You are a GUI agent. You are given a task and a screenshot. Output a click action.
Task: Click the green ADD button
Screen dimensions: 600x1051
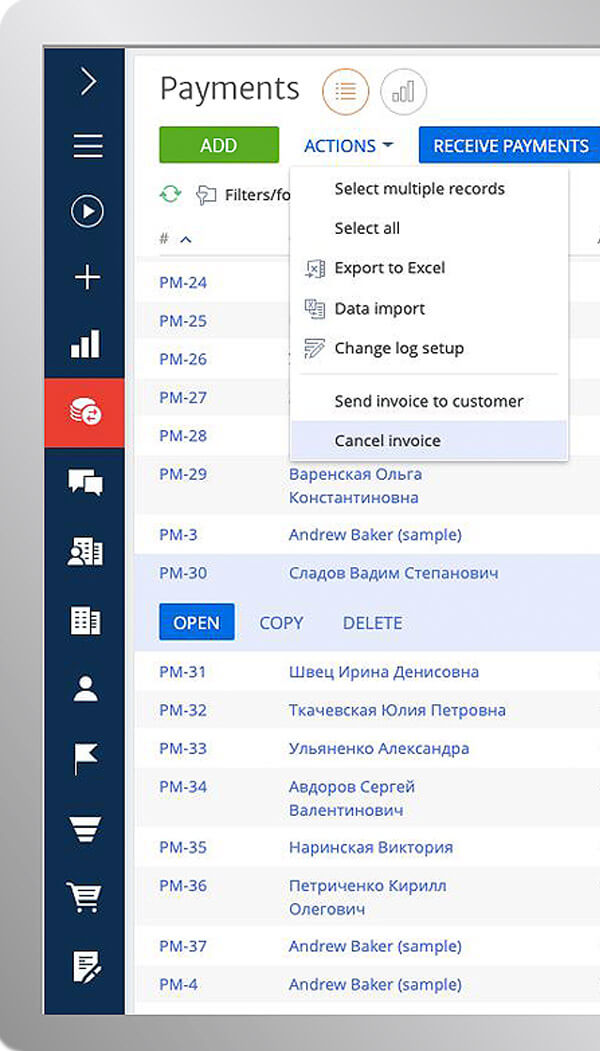(x=218, y=145)
